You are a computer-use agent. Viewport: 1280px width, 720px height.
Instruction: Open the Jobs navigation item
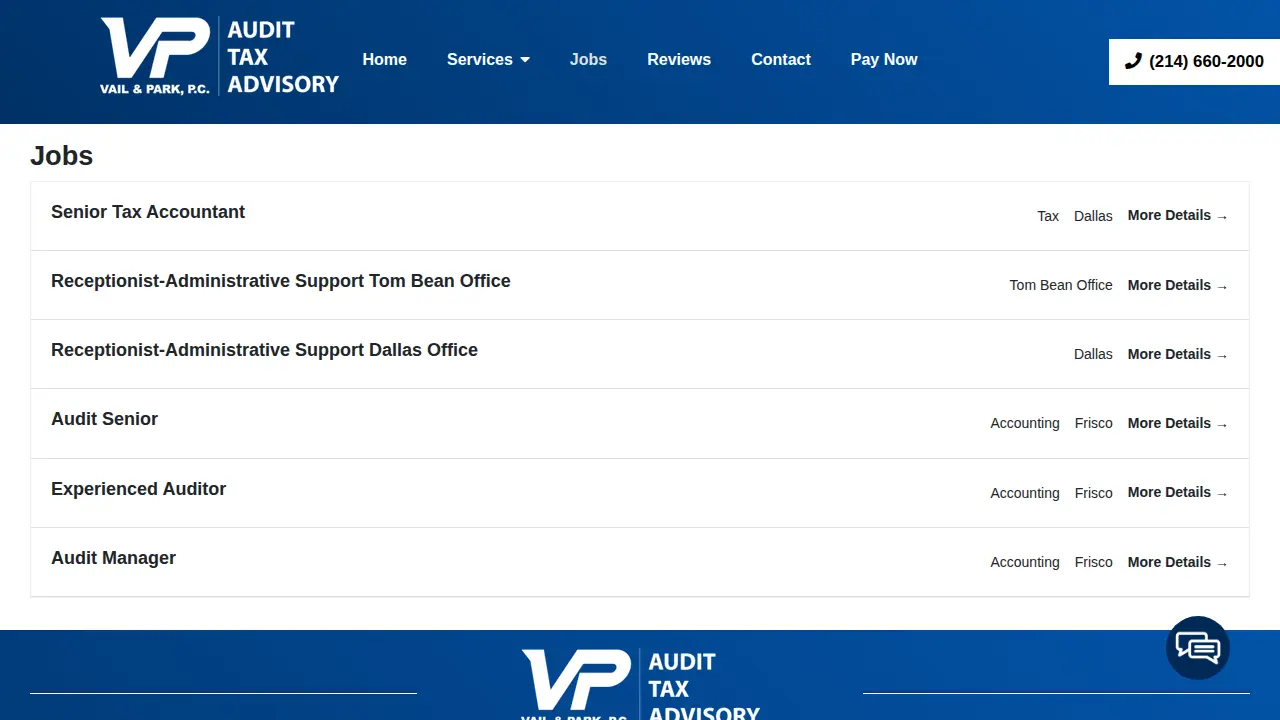pos(588,59)
